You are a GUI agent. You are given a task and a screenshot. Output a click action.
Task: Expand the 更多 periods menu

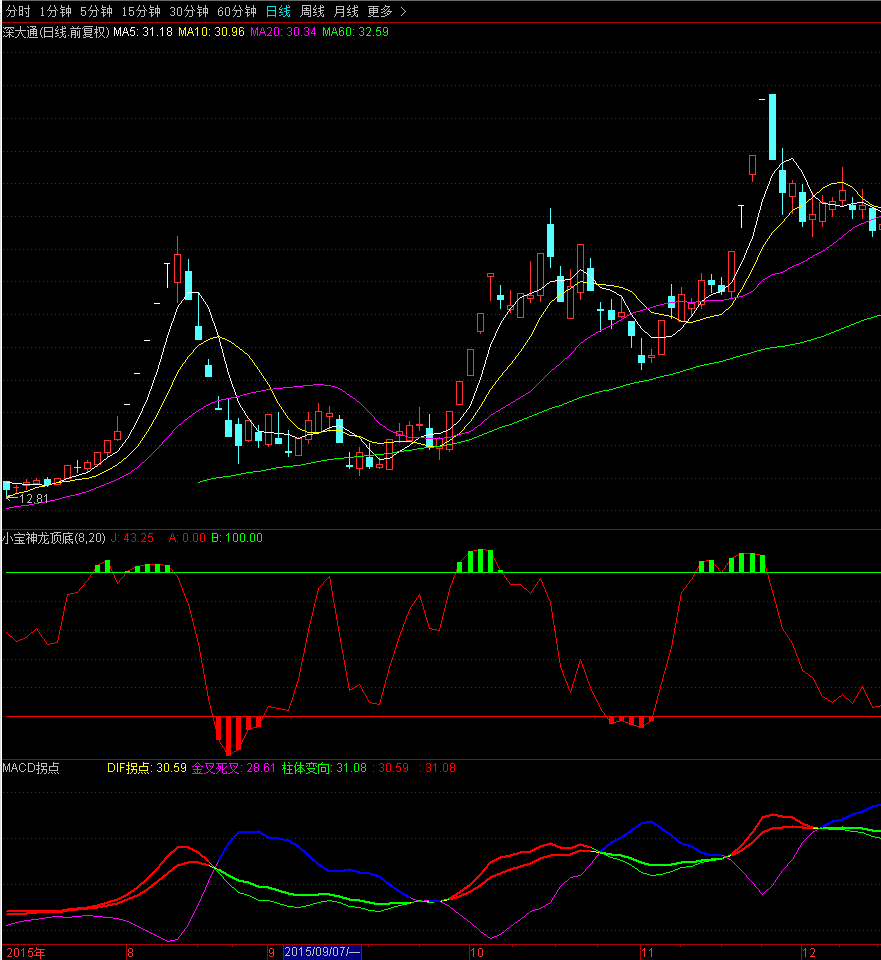[386, 11]
